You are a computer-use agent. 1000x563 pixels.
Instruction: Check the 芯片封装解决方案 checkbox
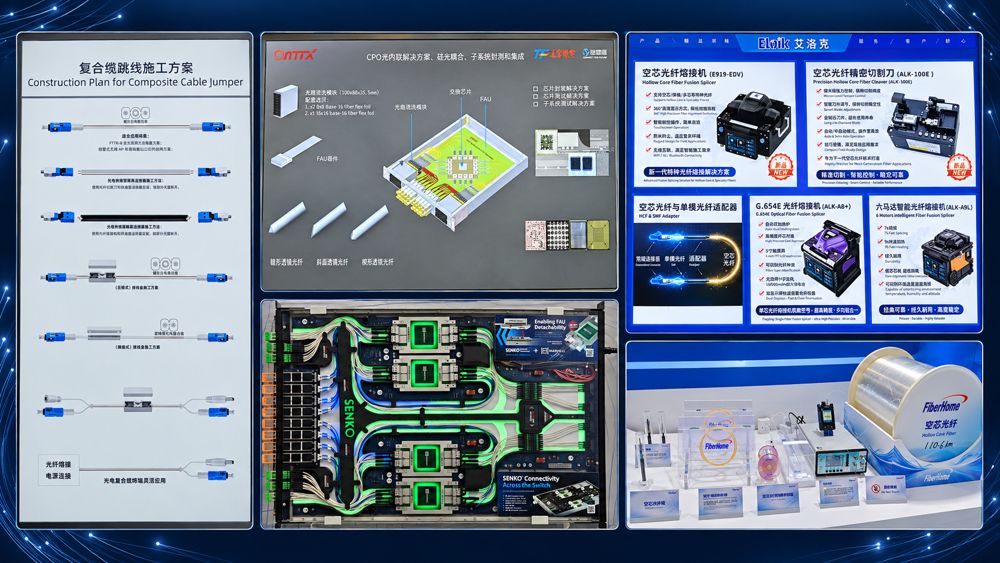click(535, 89)
